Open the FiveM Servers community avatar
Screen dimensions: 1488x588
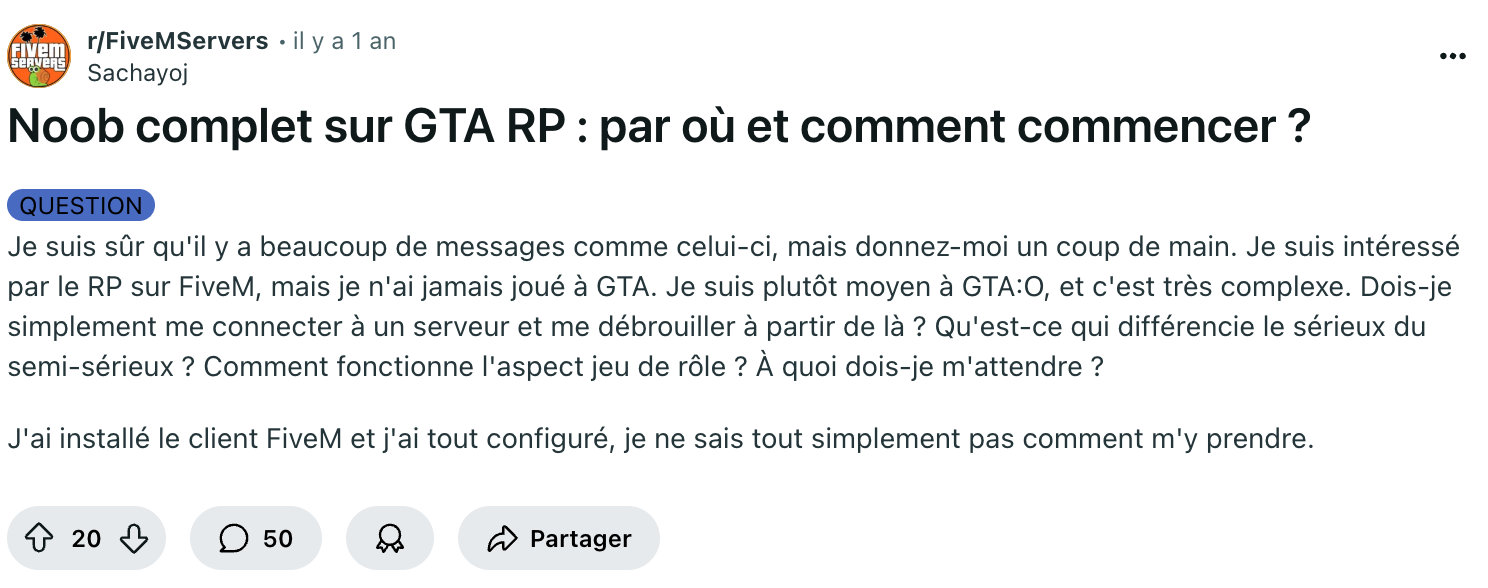point(39,56)
